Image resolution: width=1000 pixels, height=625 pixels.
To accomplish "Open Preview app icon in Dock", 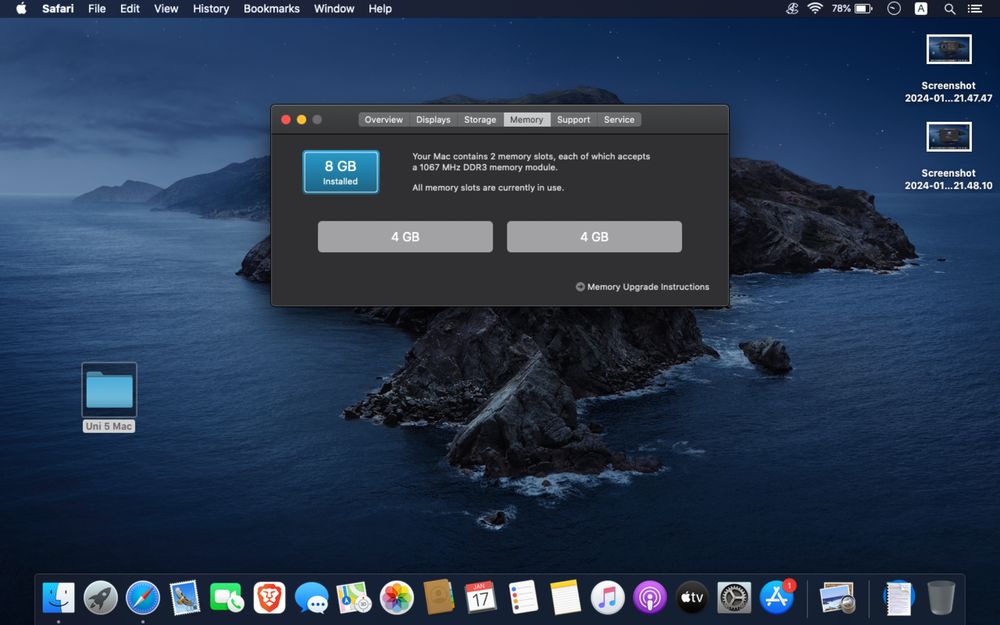I will (x=837, y=598).
